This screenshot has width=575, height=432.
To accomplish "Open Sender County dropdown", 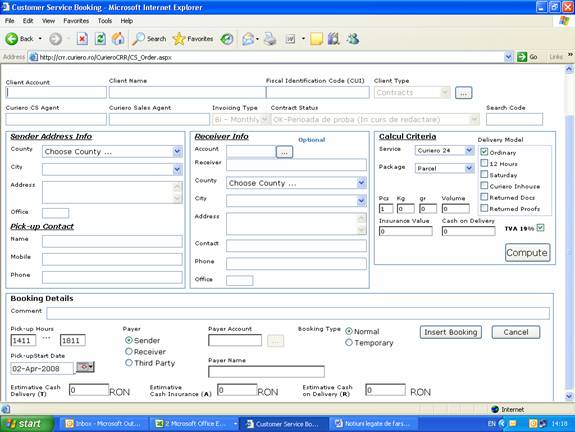I will tap(177, 151).
